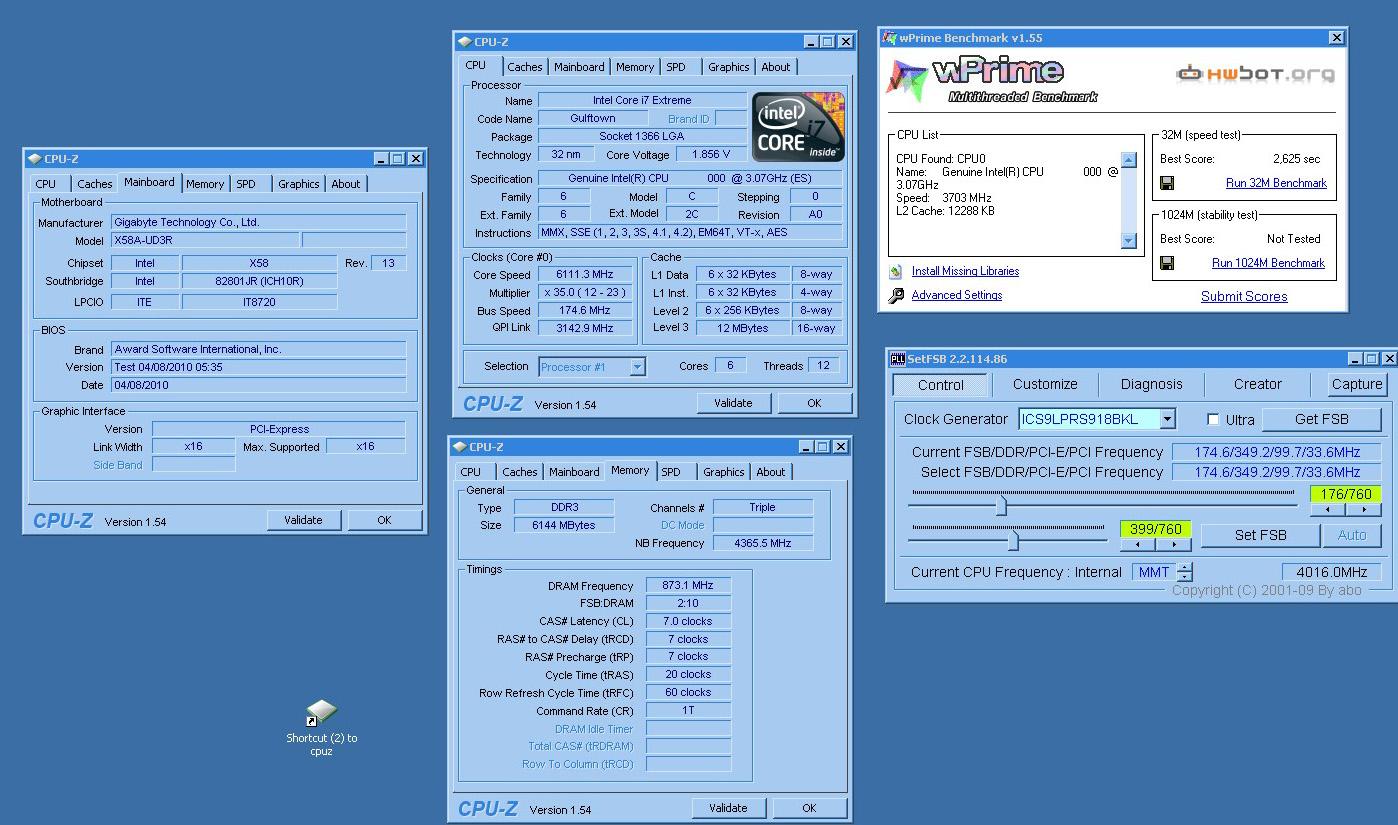This screenshot has width=1398, height=825.
Task: Click the Current CPU Frequency field 4016.0MHz
Action: [1331, 572]
